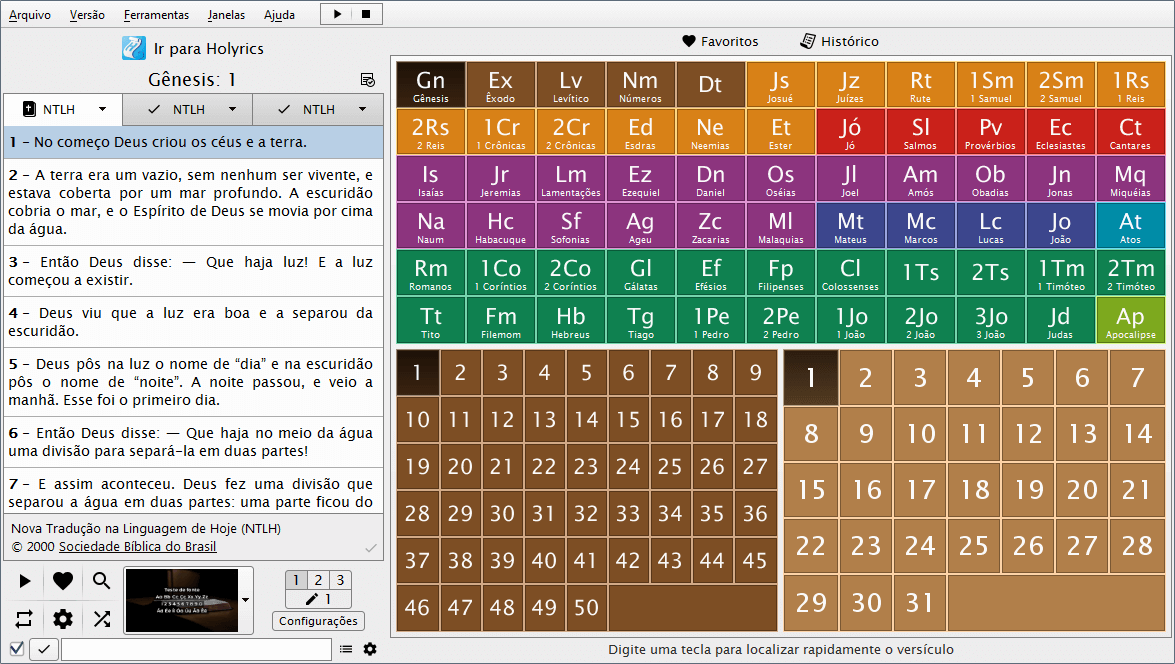
Task: Switch to the Histórico tab
Action: [x=839, y=42]
